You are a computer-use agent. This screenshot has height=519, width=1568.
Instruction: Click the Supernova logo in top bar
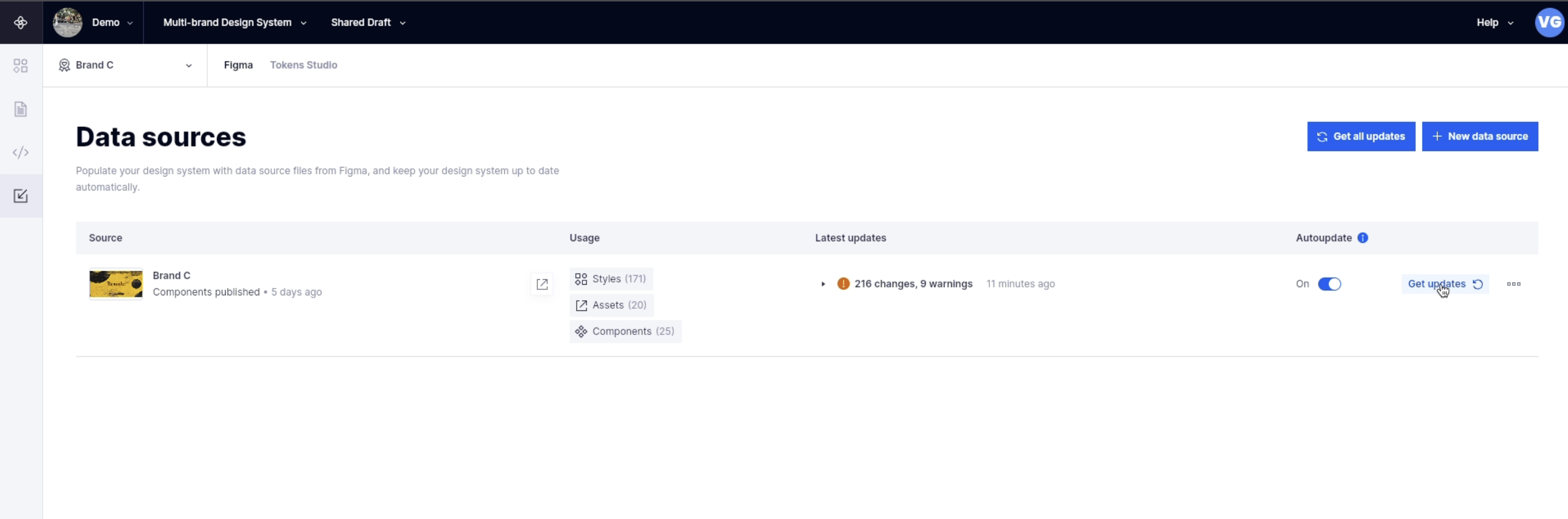[20, 22]
